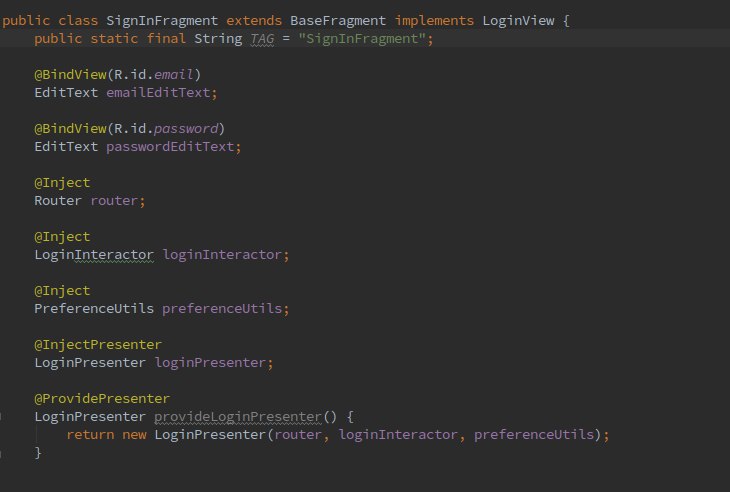This screenshot has height=492, width=730.
Task: Click preferenceUtils argument in LoginPresenter constructor
Action: click(534, 435)
